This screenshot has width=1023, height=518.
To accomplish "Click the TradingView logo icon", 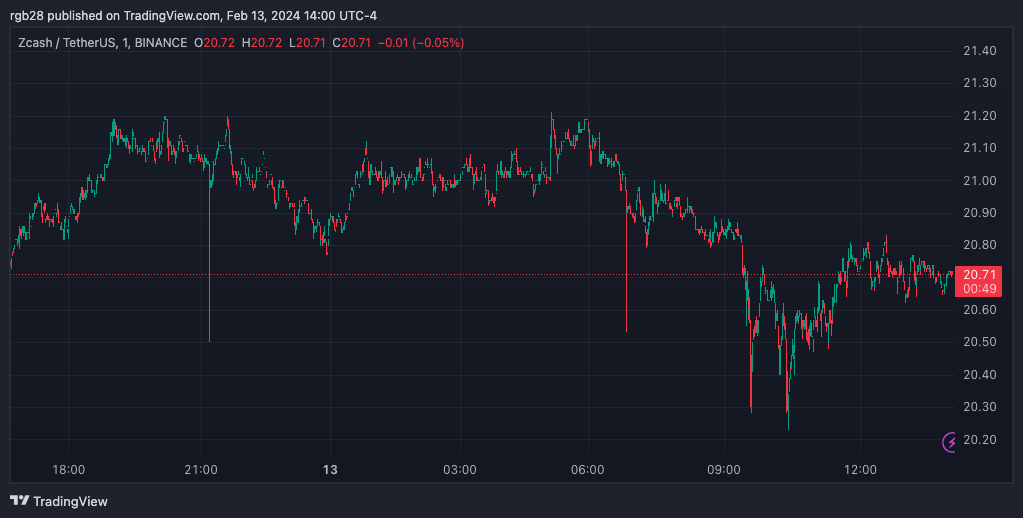I will (x=19, y=500).
